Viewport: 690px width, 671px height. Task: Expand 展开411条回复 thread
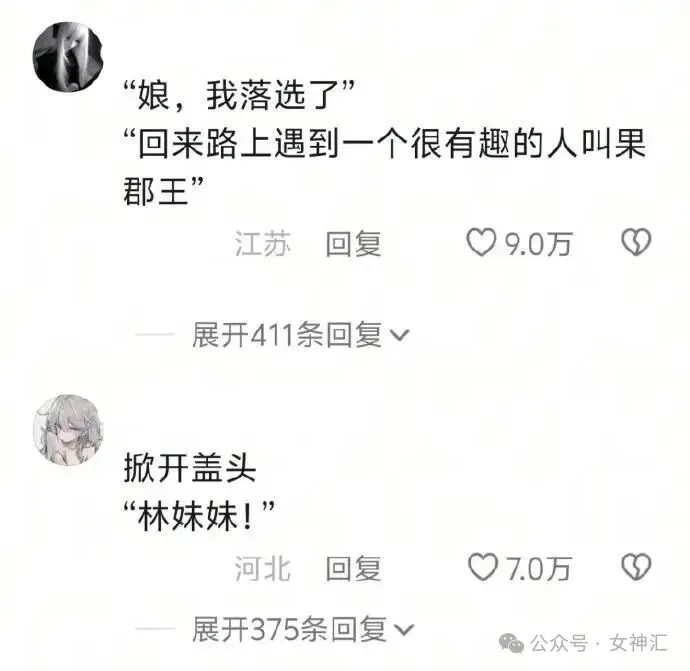coord(301,335)
